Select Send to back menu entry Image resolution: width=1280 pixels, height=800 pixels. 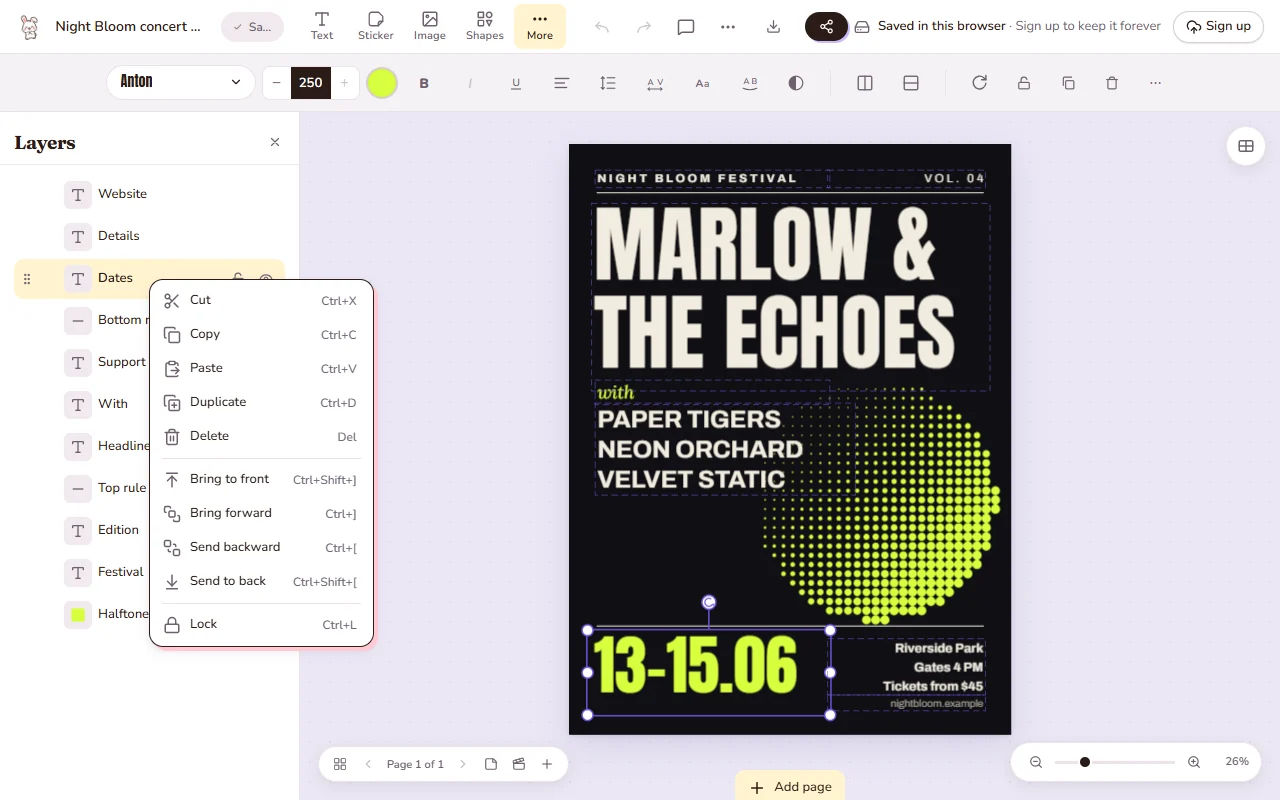[261, 581]
